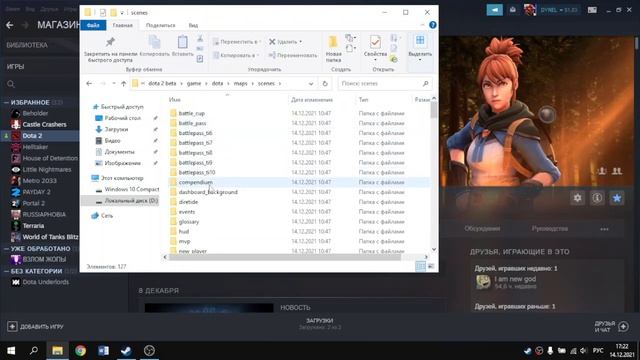
Task: Select Быстрый доступ in navigation pane
Action: [122, 107]
